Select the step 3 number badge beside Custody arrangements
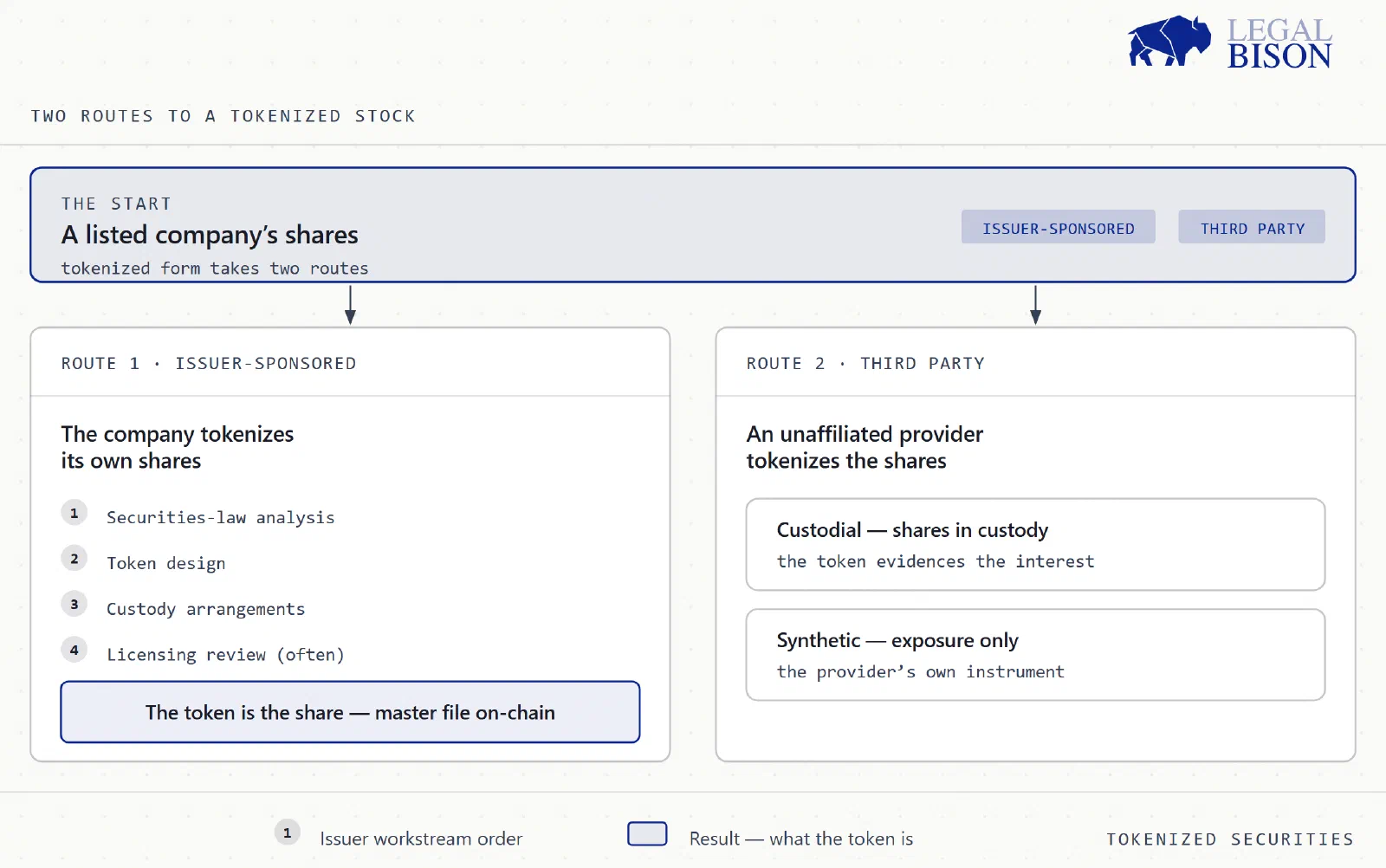The image size is (1386, 868). [74, 605]
